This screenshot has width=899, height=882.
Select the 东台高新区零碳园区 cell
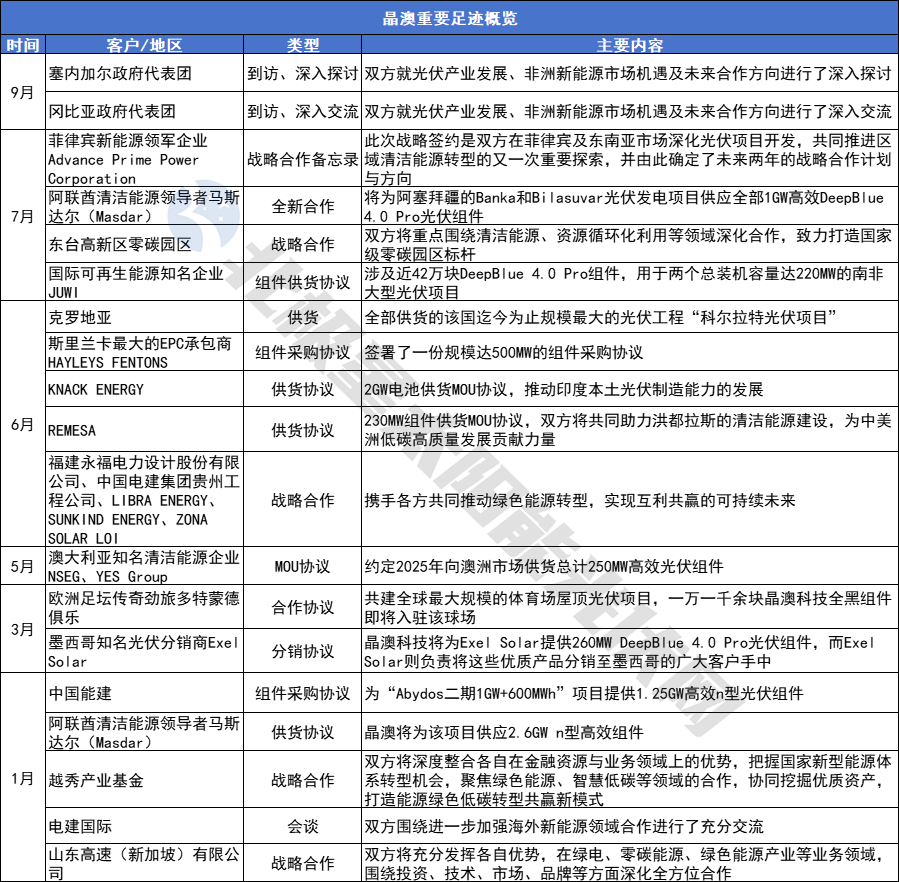(144, 244)
